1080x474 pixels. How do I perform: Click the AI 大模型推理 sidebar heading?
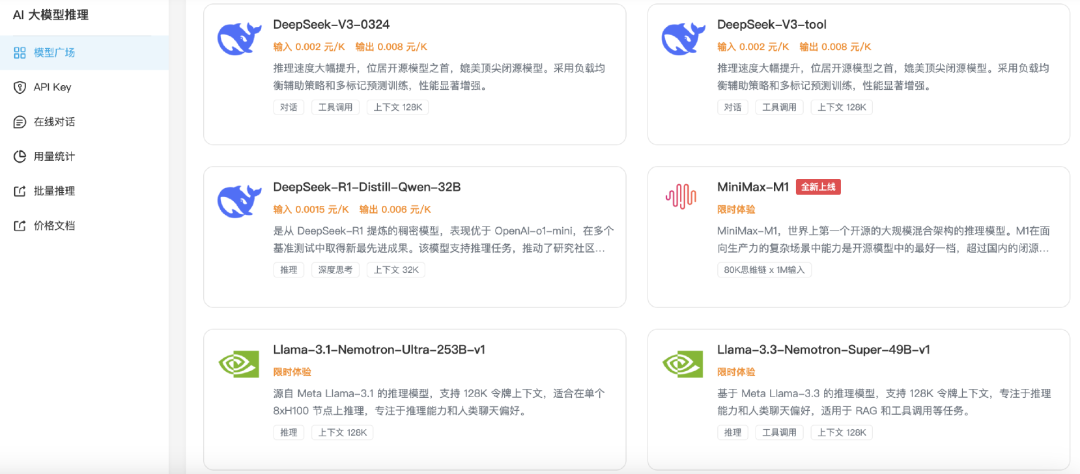[51, 14]
